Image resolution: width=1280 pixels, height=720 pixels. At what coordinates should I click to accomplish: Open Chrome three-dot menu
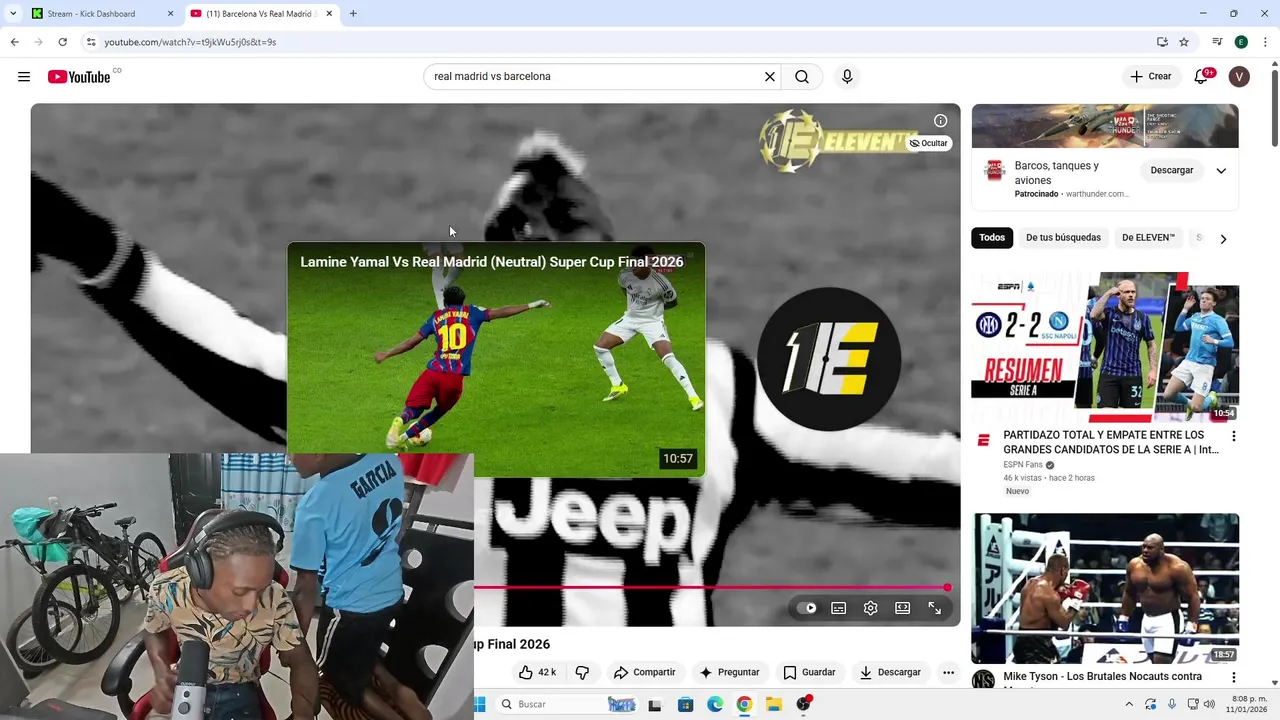click(1266, 42)
